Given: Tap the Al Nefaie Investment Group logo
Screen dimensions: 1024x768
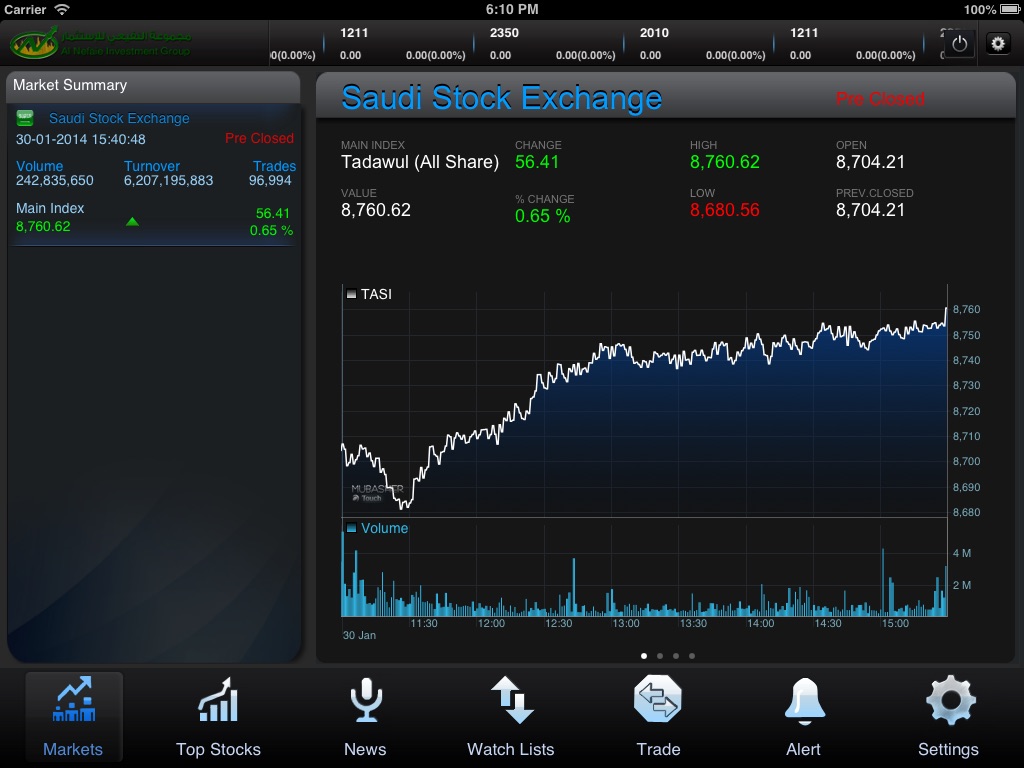Looking at the screenshot, I should tap(100, 42).
